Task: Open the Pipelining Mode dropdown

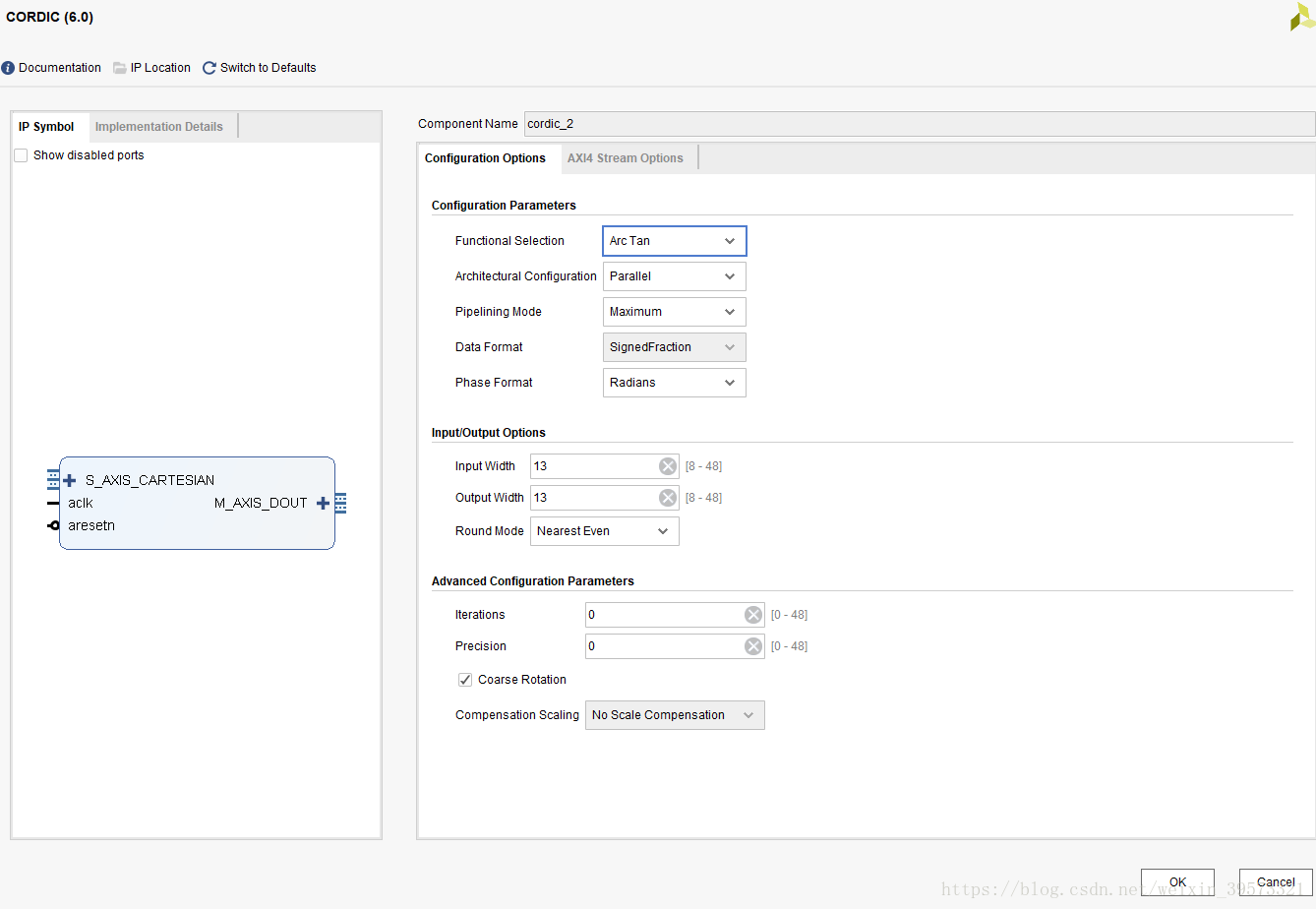Action: pos(675,312)
